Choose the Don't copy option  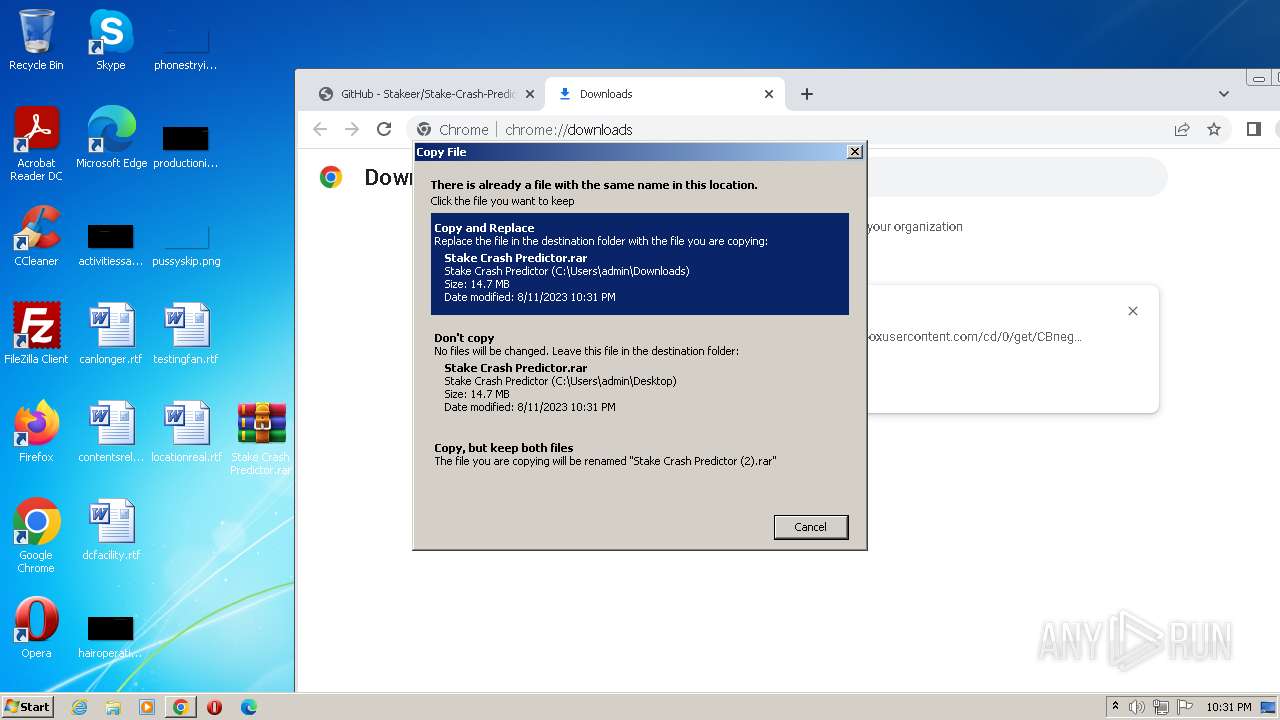(640, 374)
